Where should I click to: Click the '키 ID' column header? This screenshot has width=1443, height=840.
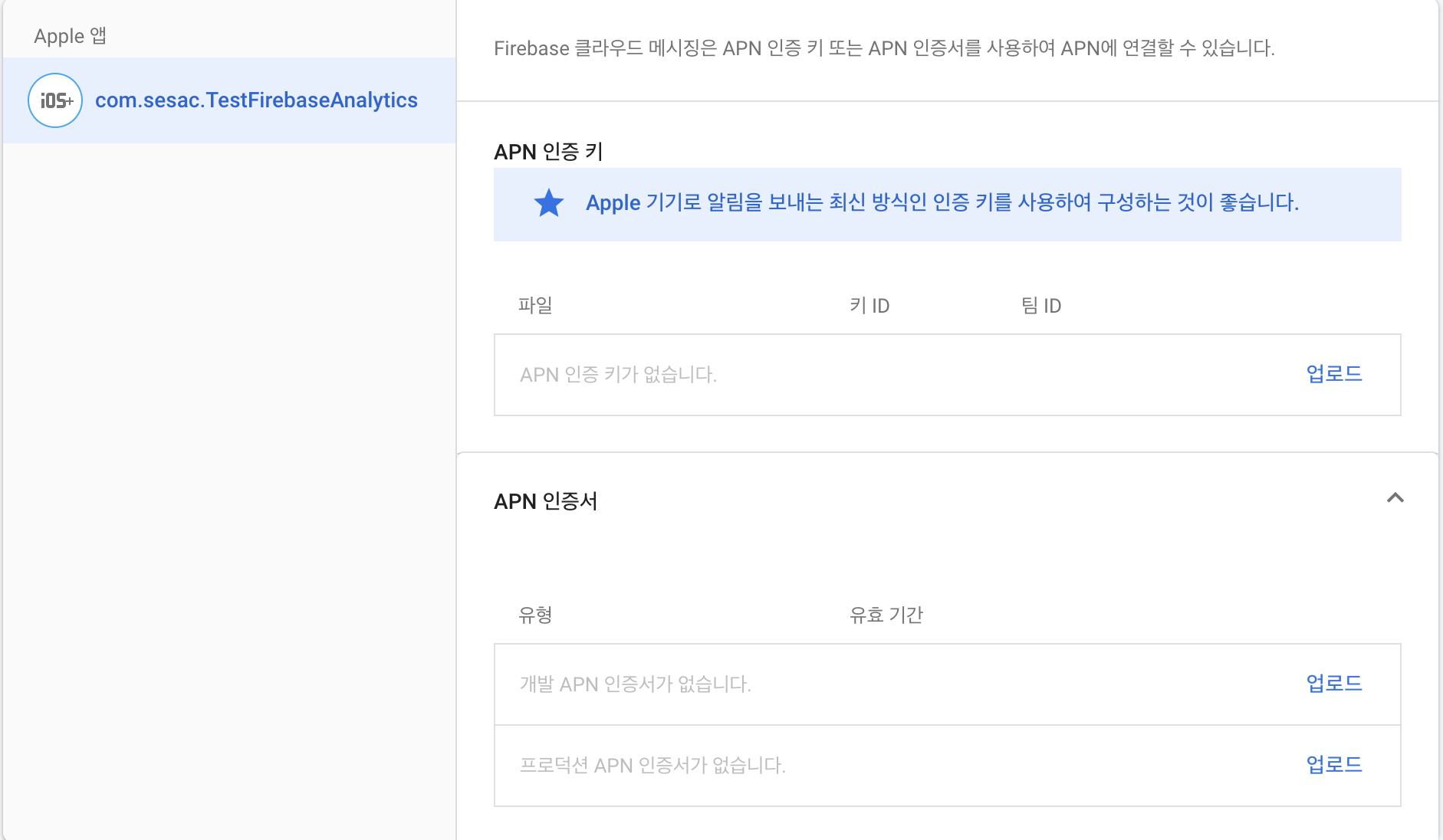click(869, 306)
